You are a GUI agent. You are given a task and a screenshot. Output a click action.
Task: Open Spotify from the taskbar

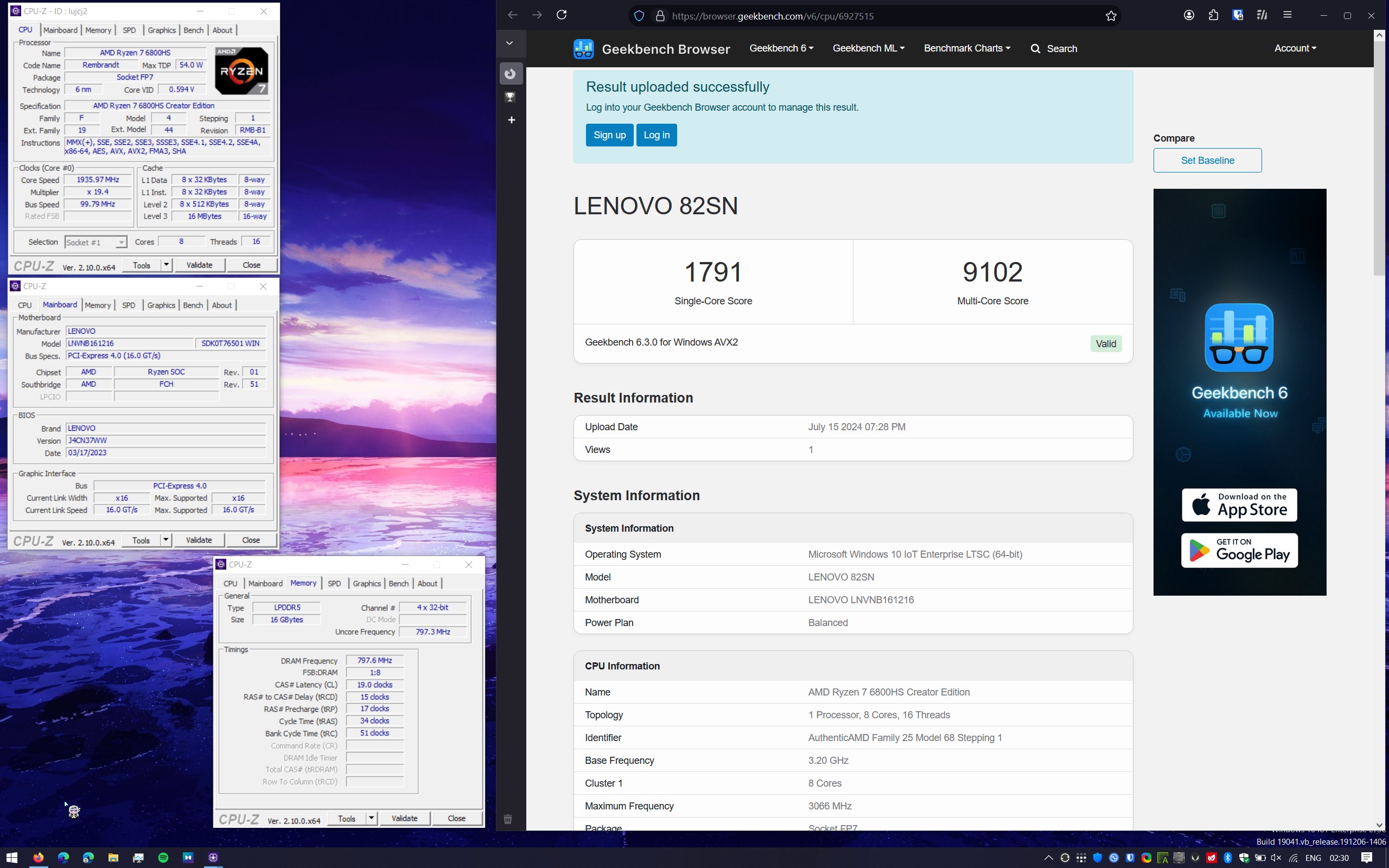pos(163,857)
